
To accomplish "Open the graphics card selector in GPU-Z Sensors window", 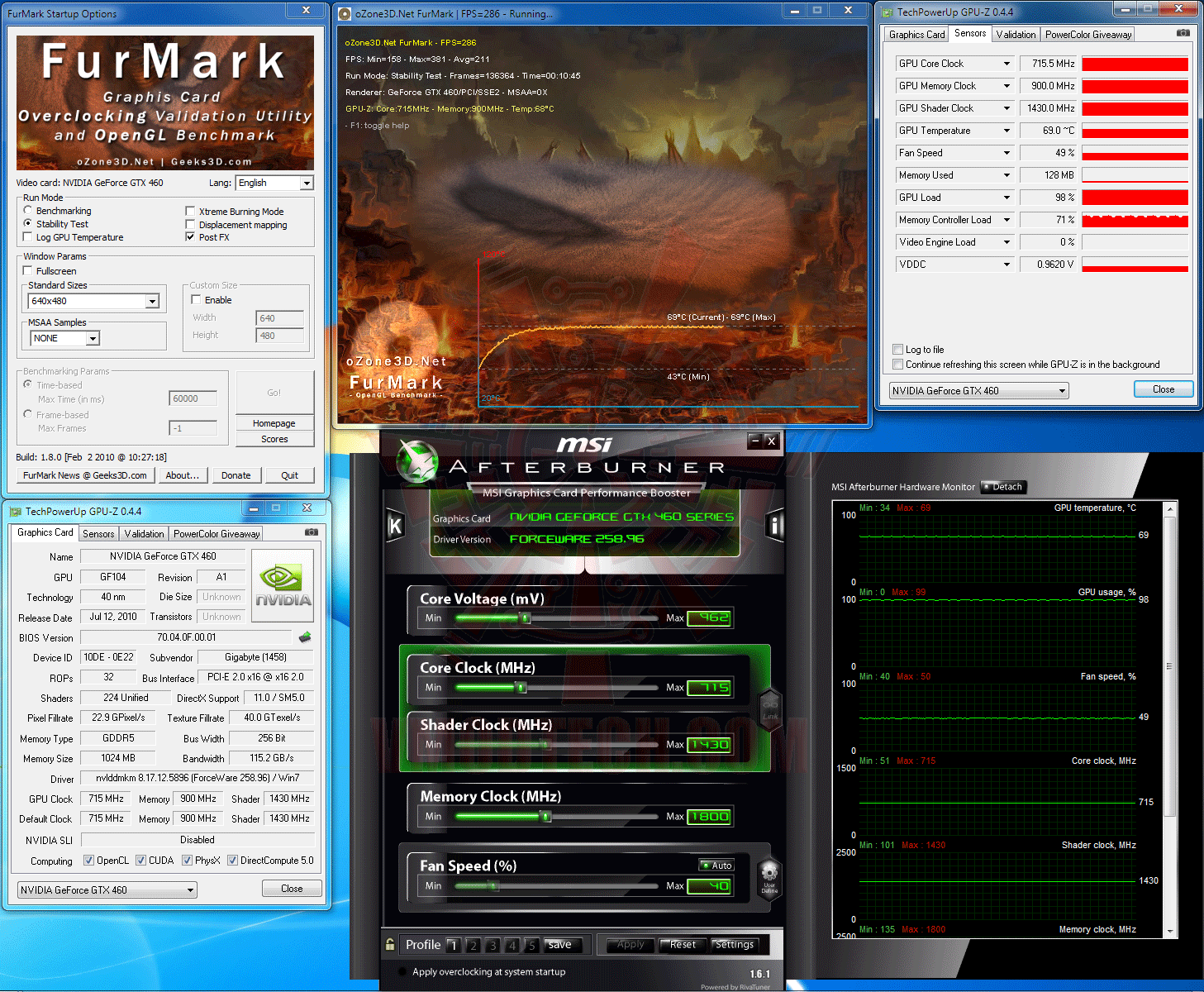I will point(979,391).
